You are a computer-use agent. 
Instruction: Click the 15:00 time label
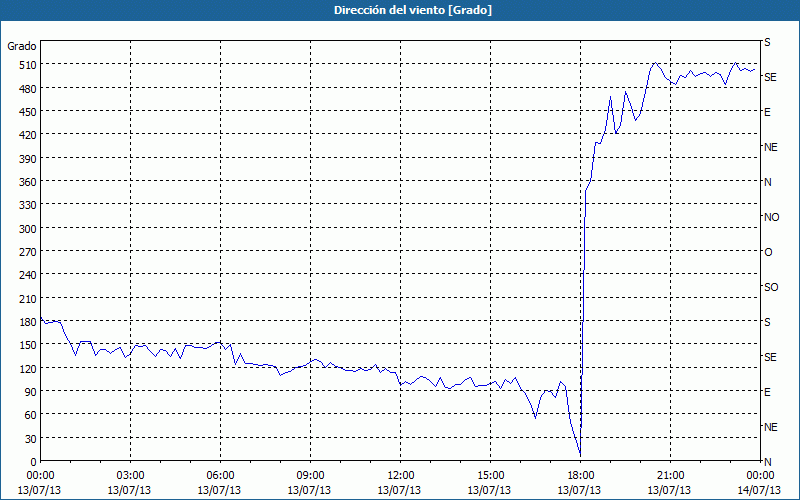click(490, 476)
